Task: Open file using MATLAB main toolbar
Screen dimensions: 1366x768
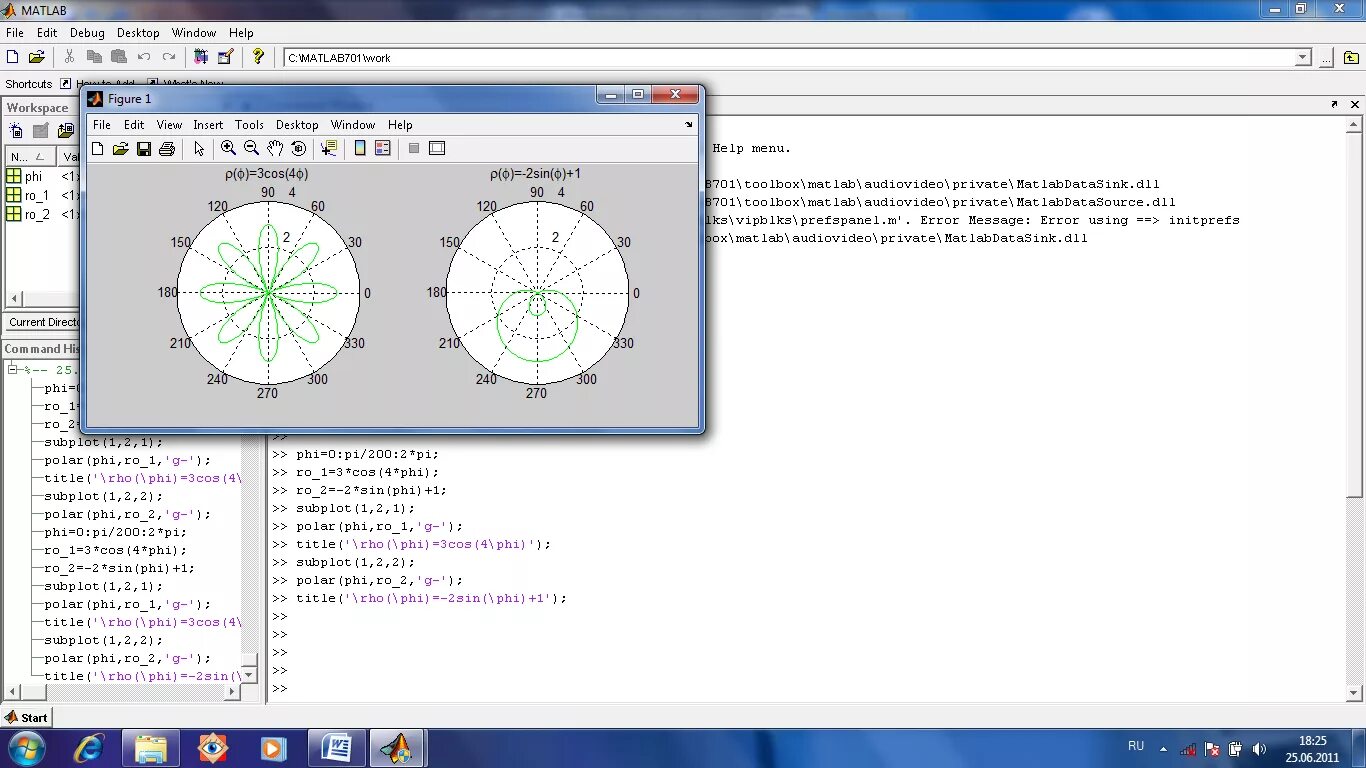Action: (x=37, y=57)
